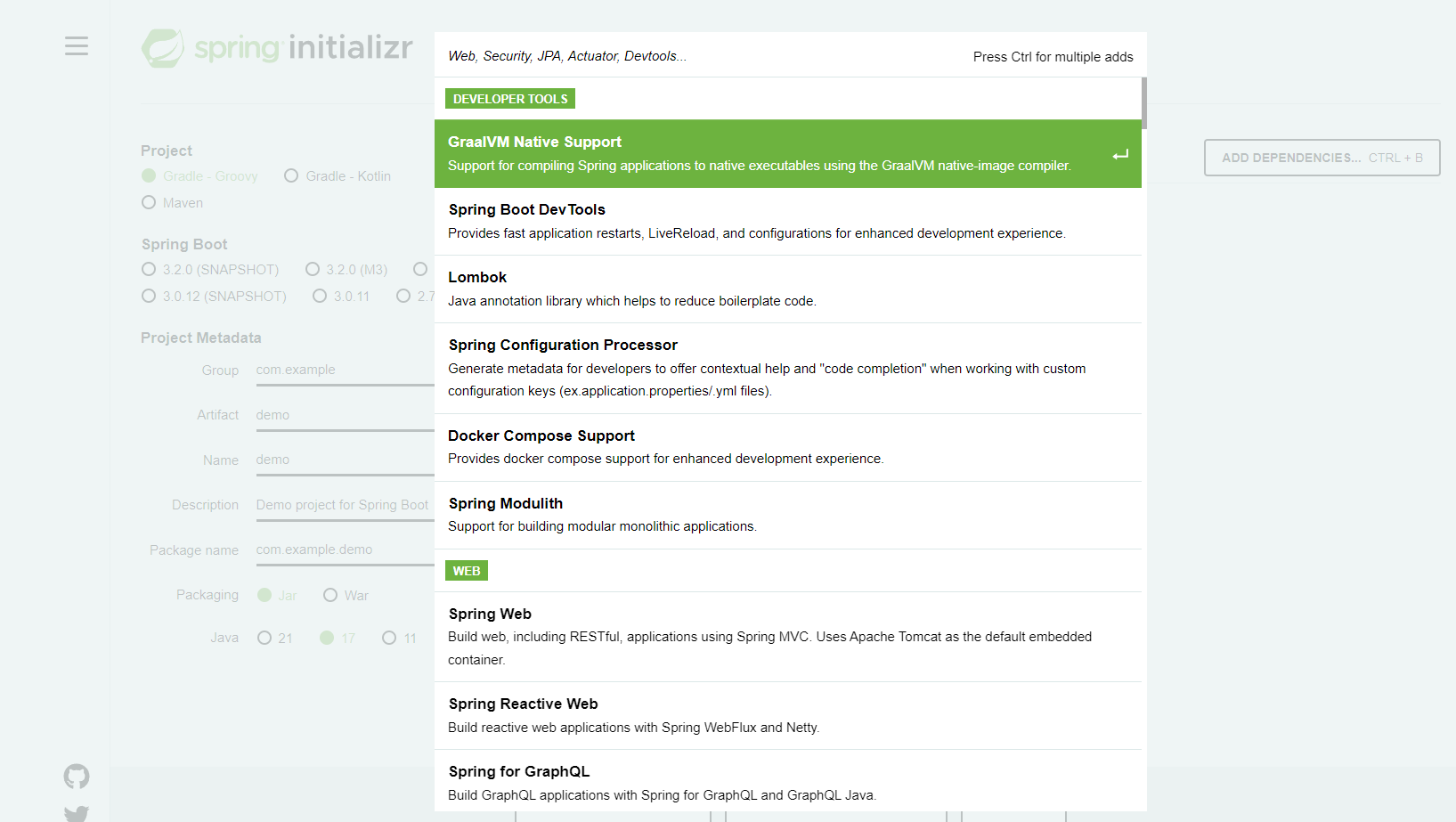Focus the dependency search field
The width and height of the screenshot is (1456, 822).
point(704,56)
